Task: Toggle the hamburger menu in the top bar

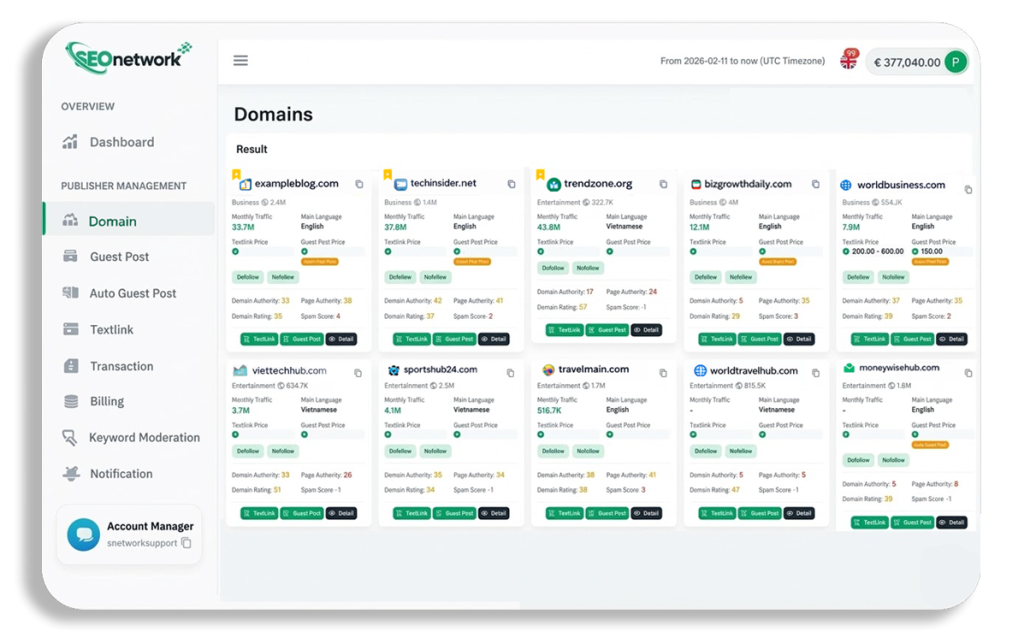Action: 240,60
